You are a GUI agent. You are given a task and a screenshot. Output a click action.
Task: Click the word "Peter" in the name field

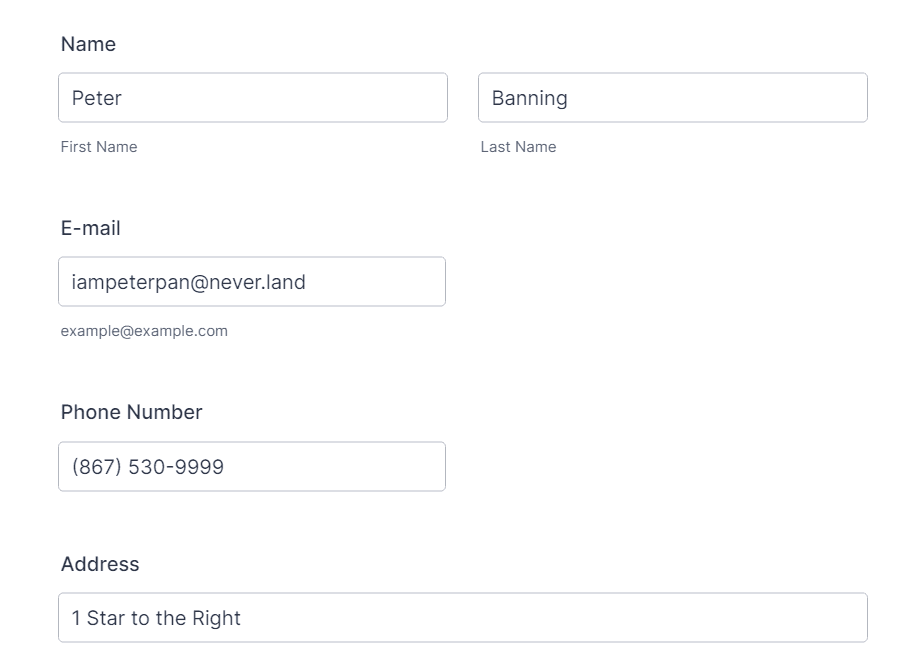click(97, 98)
